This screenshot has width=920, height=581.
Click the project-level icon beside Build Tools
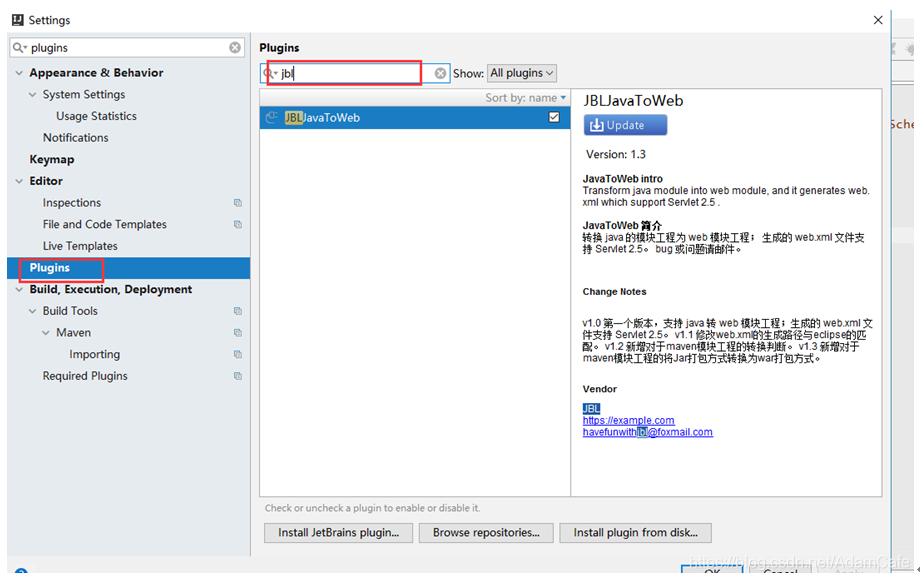[238, 311]
